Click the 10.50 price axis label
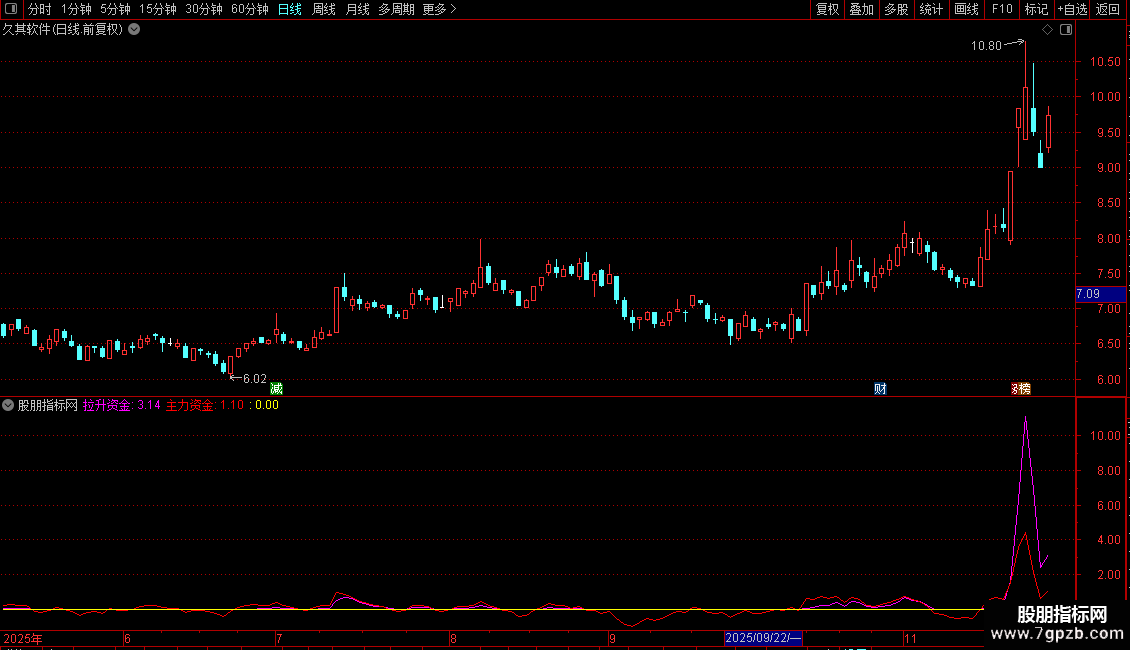Screen dimensions: 1130x650 tap(1105, 62)
